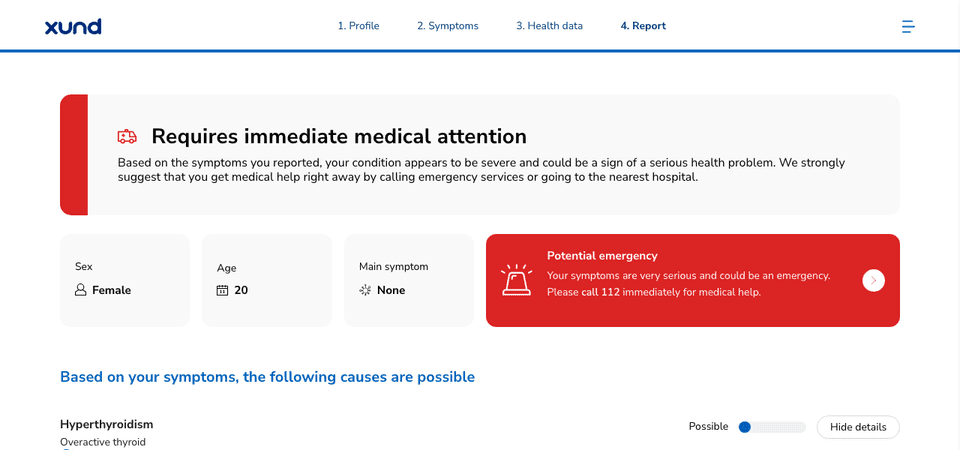The height and width of the screenshot is (450, 960).
Task: Click the xund logo
Action: (73, 26)
